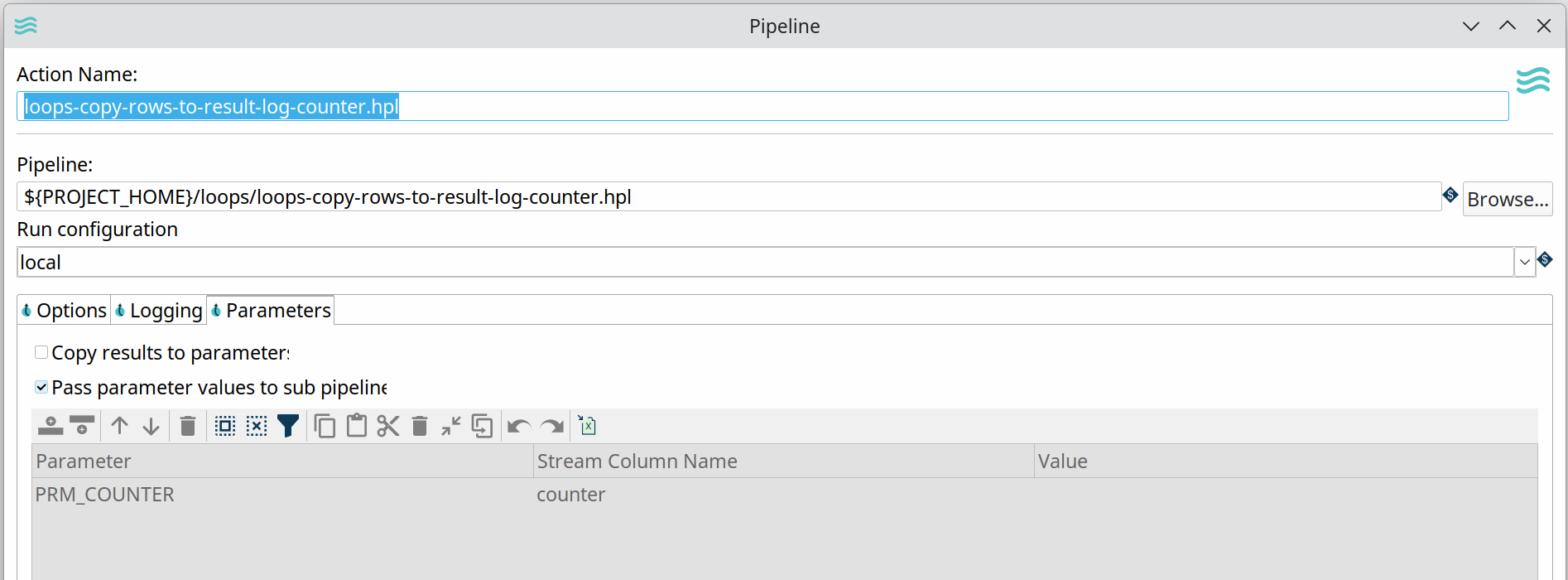Cut selected rows with scissors icon
This screenshot has height=580, width=1568.
pos(388,426)
